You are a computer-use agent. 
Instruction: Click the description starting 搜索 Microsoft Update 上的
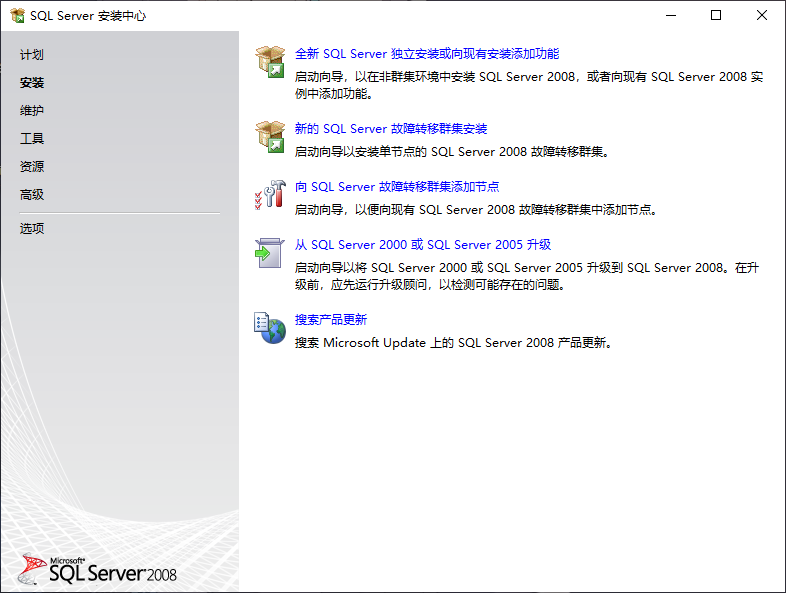(x=453, y=343)
